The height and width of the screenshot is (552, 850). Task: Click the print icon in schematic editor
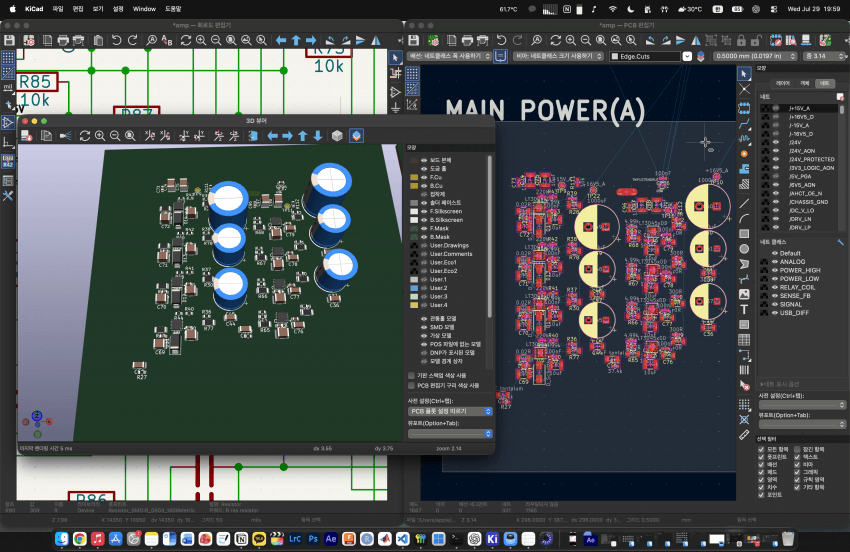point(63,40)
